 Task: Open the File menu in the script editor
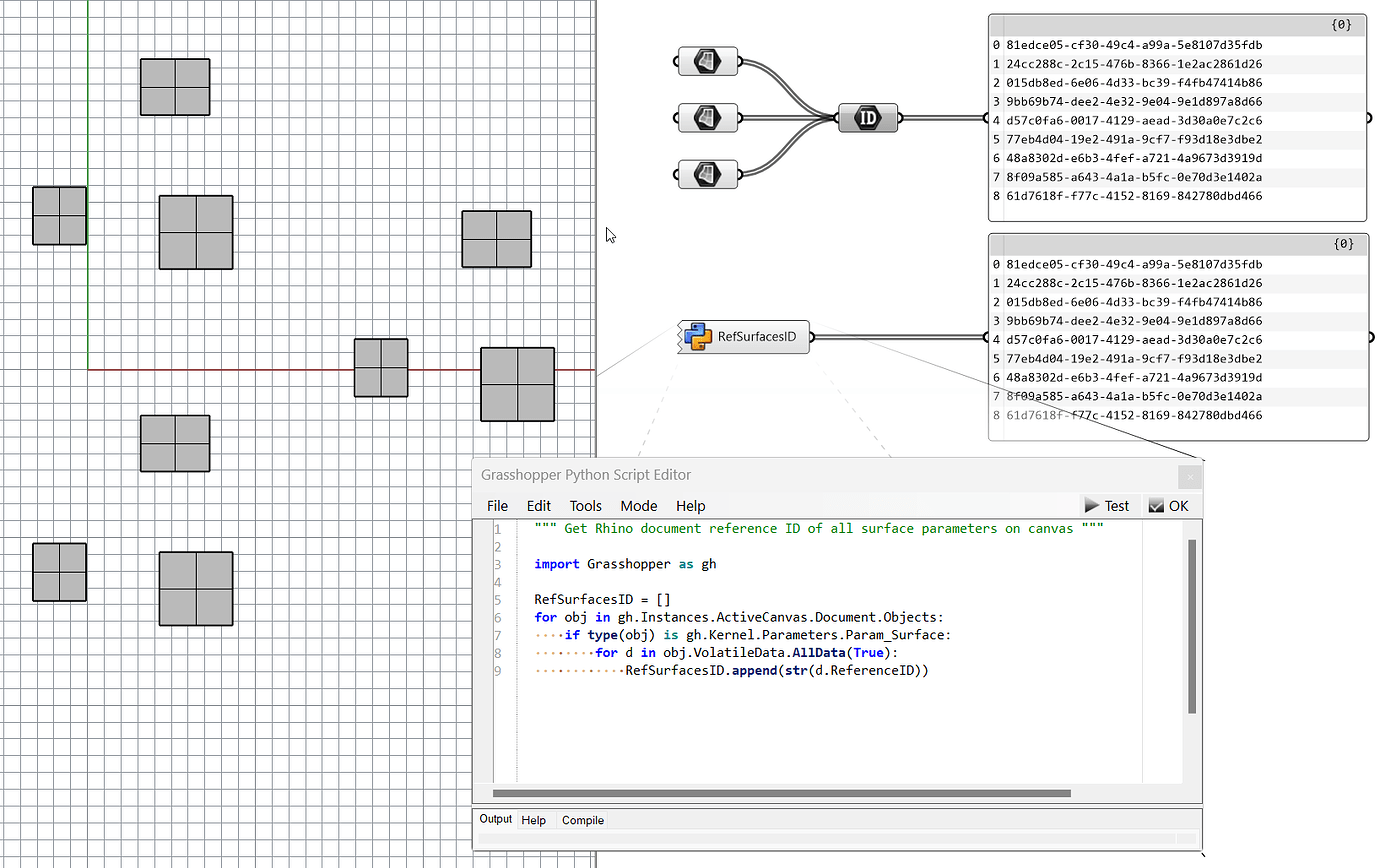pyautogui.click(x=497, y=506)
